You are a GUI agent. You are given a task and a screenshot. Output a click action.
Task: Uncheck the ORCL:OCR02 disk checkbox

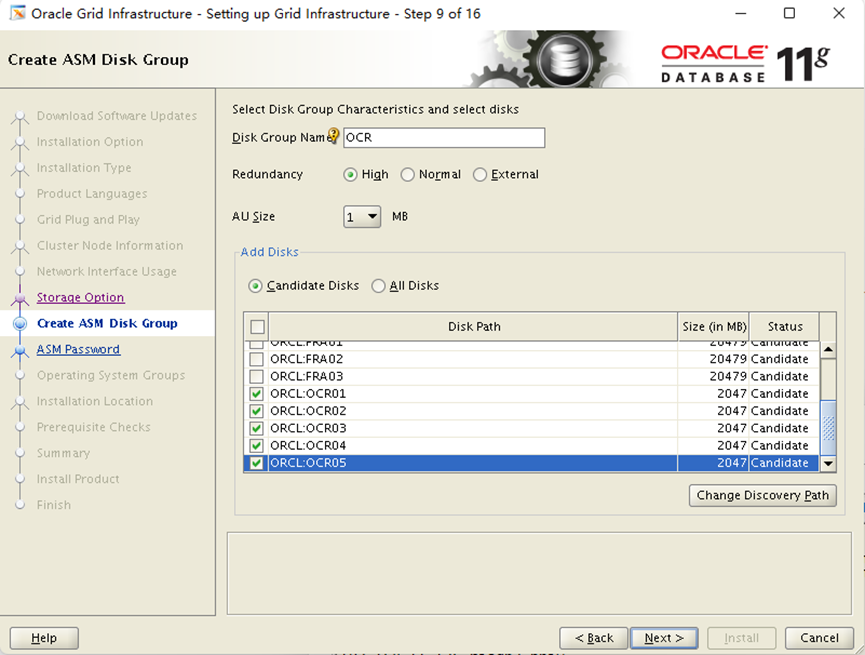click(257, 411)
